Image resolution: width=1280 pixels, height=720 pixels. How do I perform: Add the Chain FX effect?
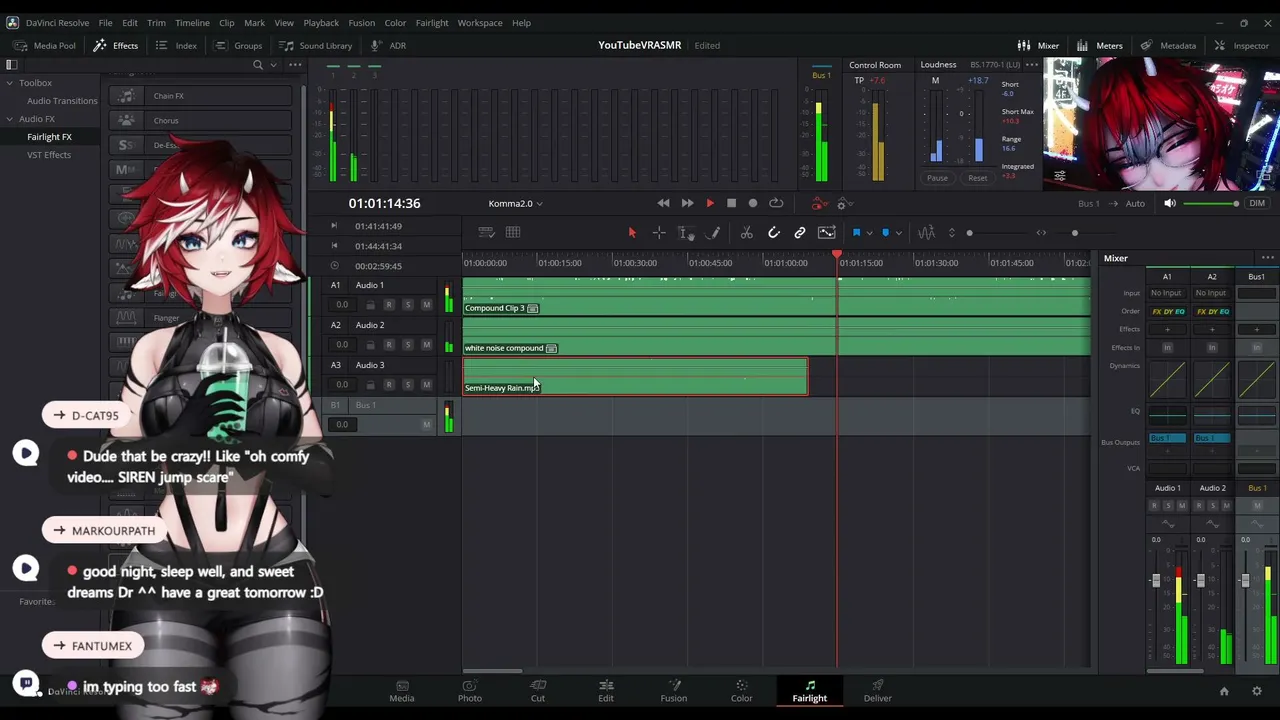(200, 96)
